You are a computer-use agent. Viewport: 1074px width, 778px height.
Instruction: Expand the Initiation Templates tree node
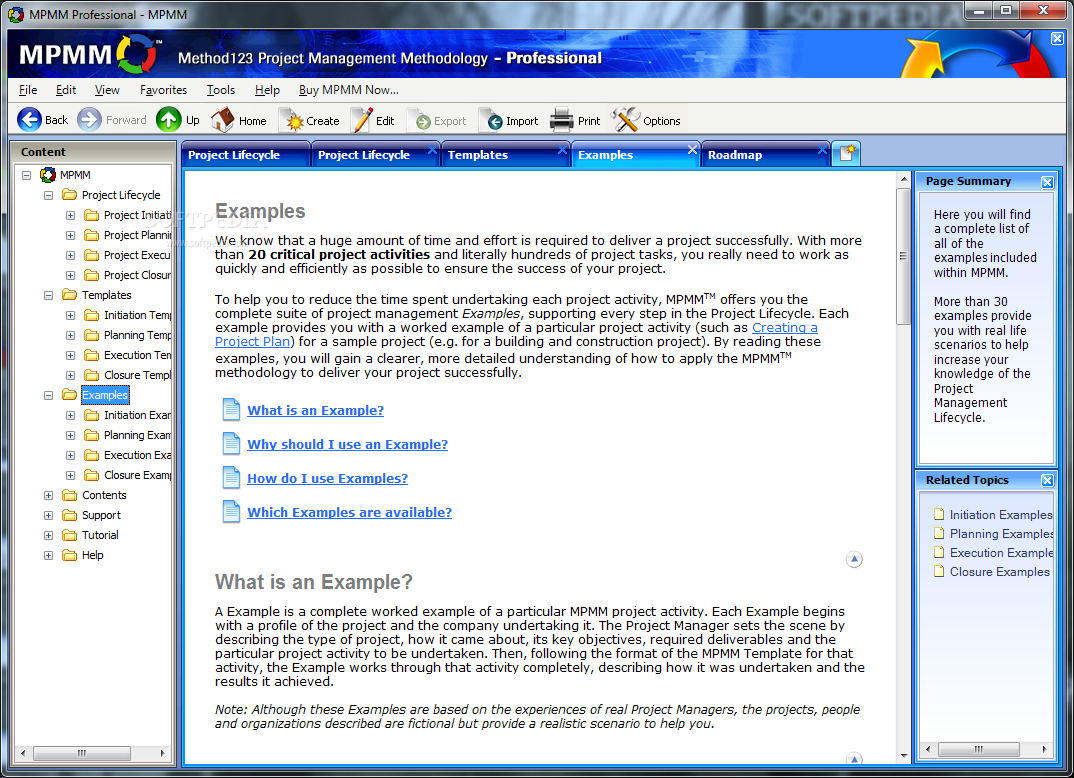[x=70, y=315]
